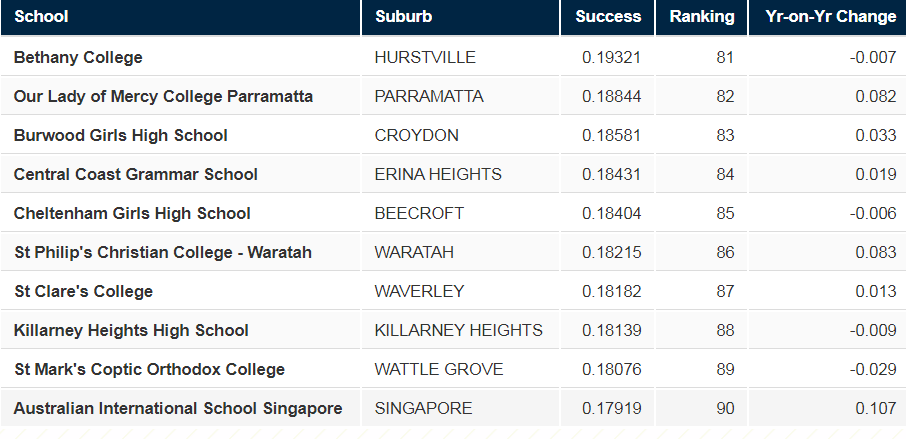
Task: Select Cheltenham Girls High School
Action: point(132,213)
